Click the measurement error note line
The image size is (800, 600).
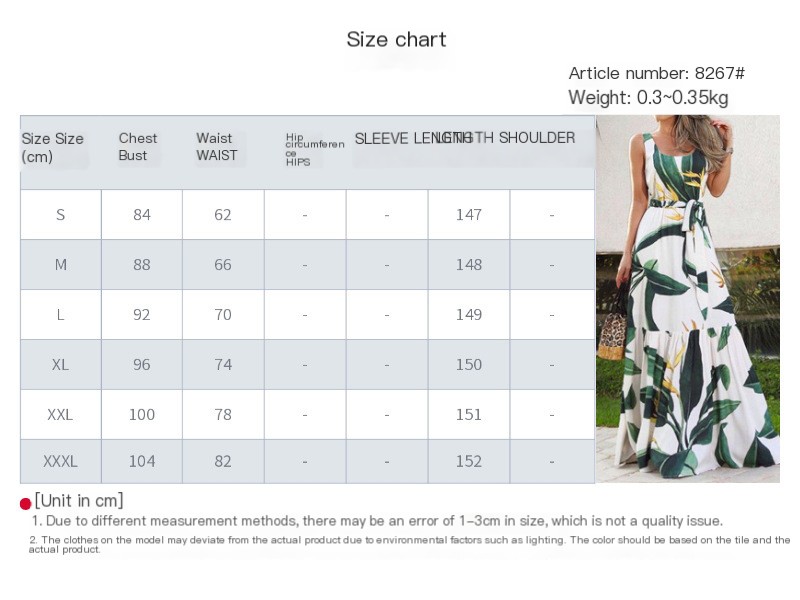point(377,521)
